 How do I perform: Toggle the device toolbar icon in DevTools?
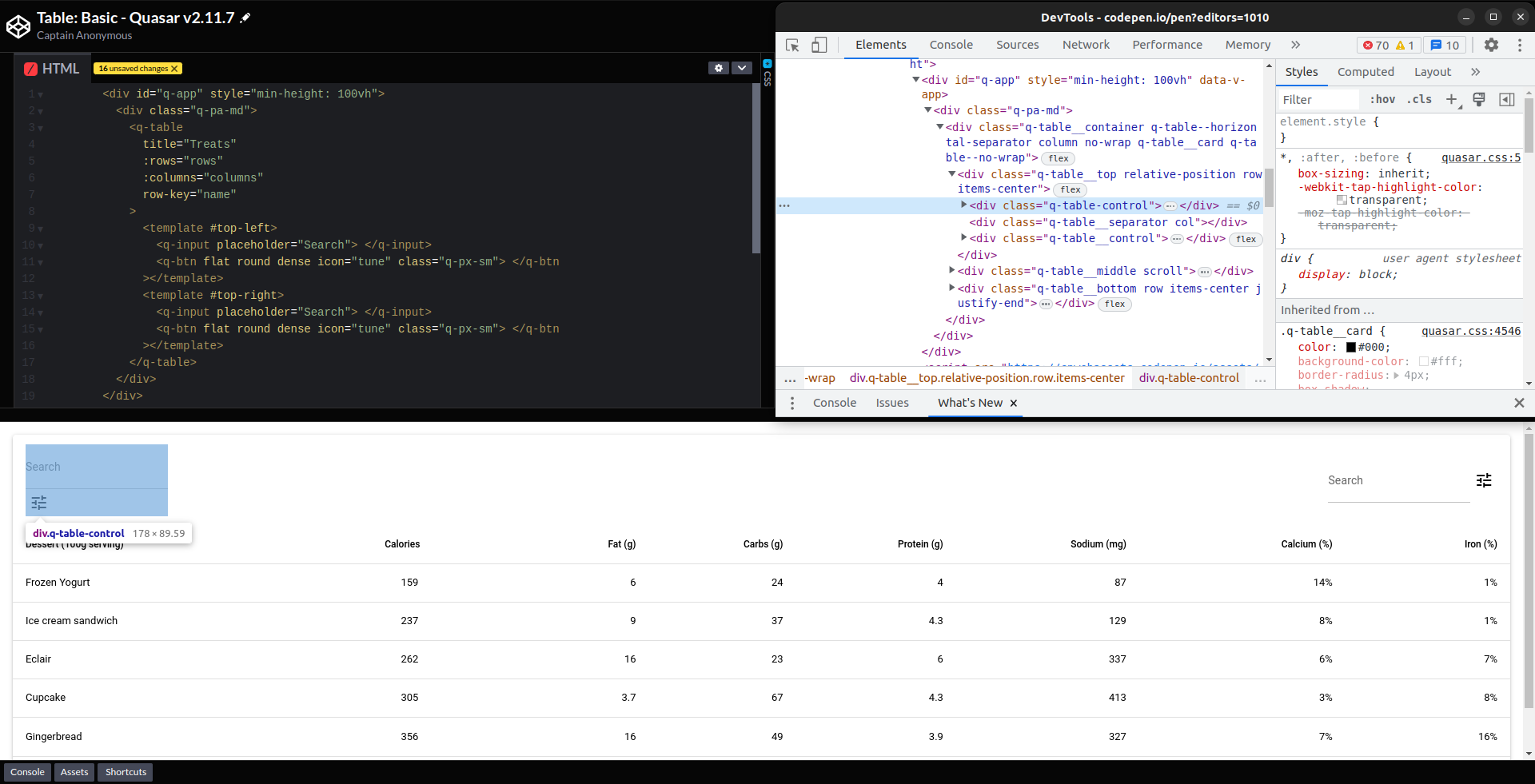tap(819, 46)
